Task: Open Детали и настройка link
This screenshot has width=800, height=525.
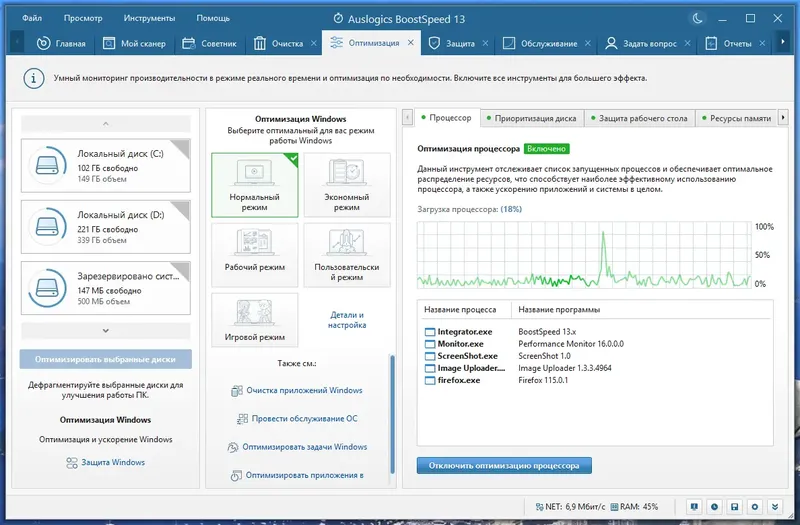Action: pyautogui.click(x=347, y=320)
